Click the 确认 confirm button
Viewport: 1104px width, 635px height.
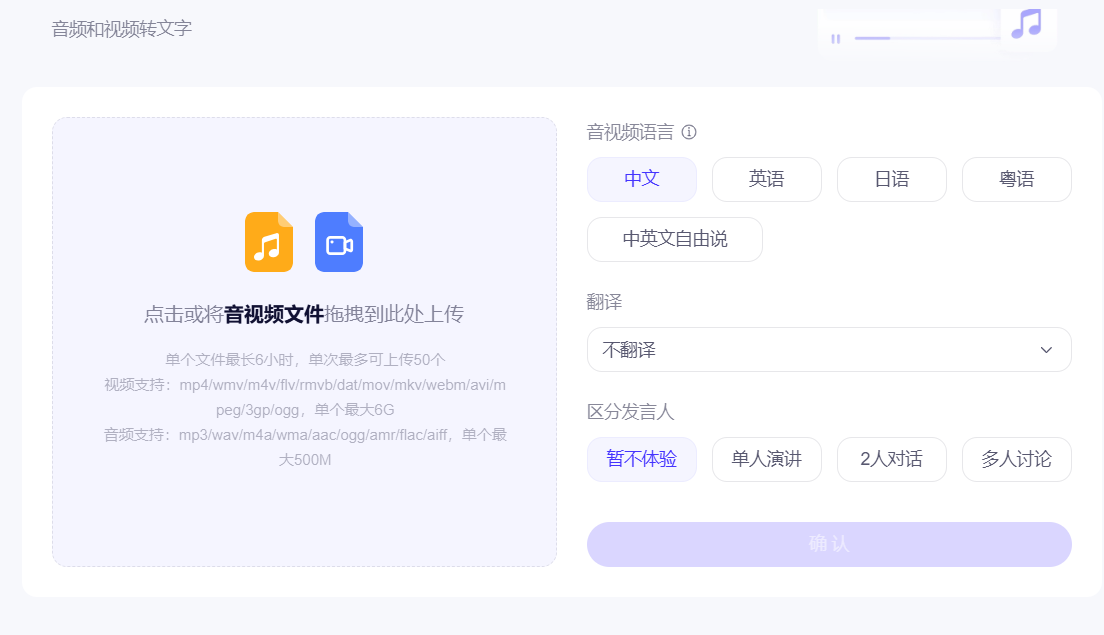[829, 544]
